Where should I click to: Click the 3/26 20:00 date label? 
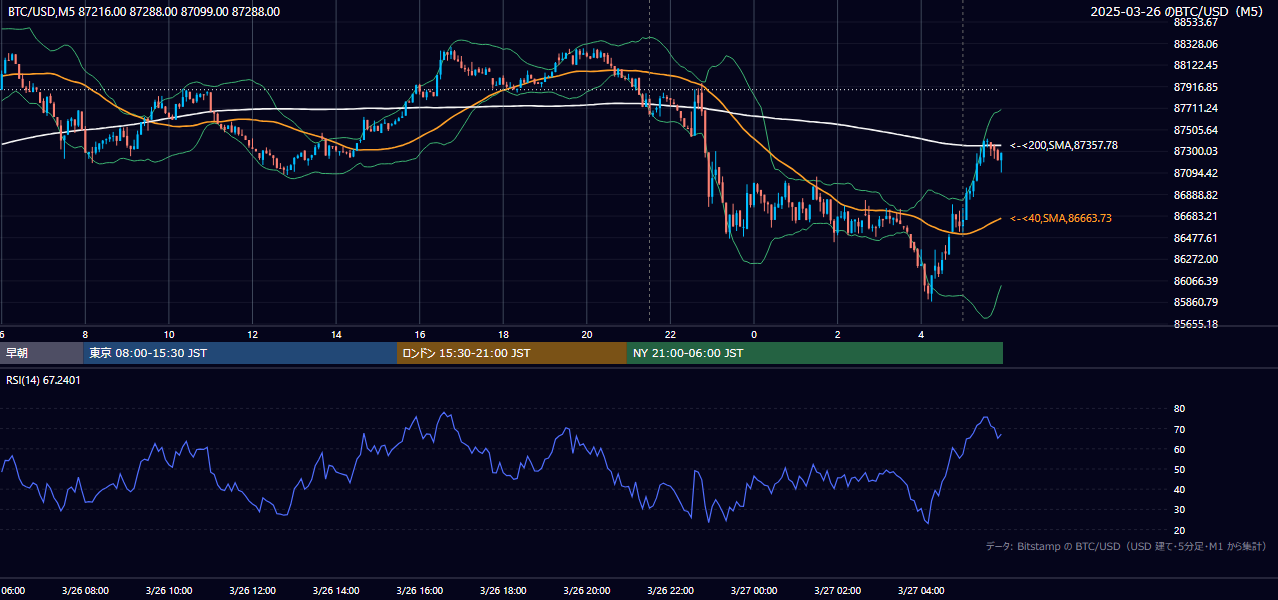tap(587, 591)
